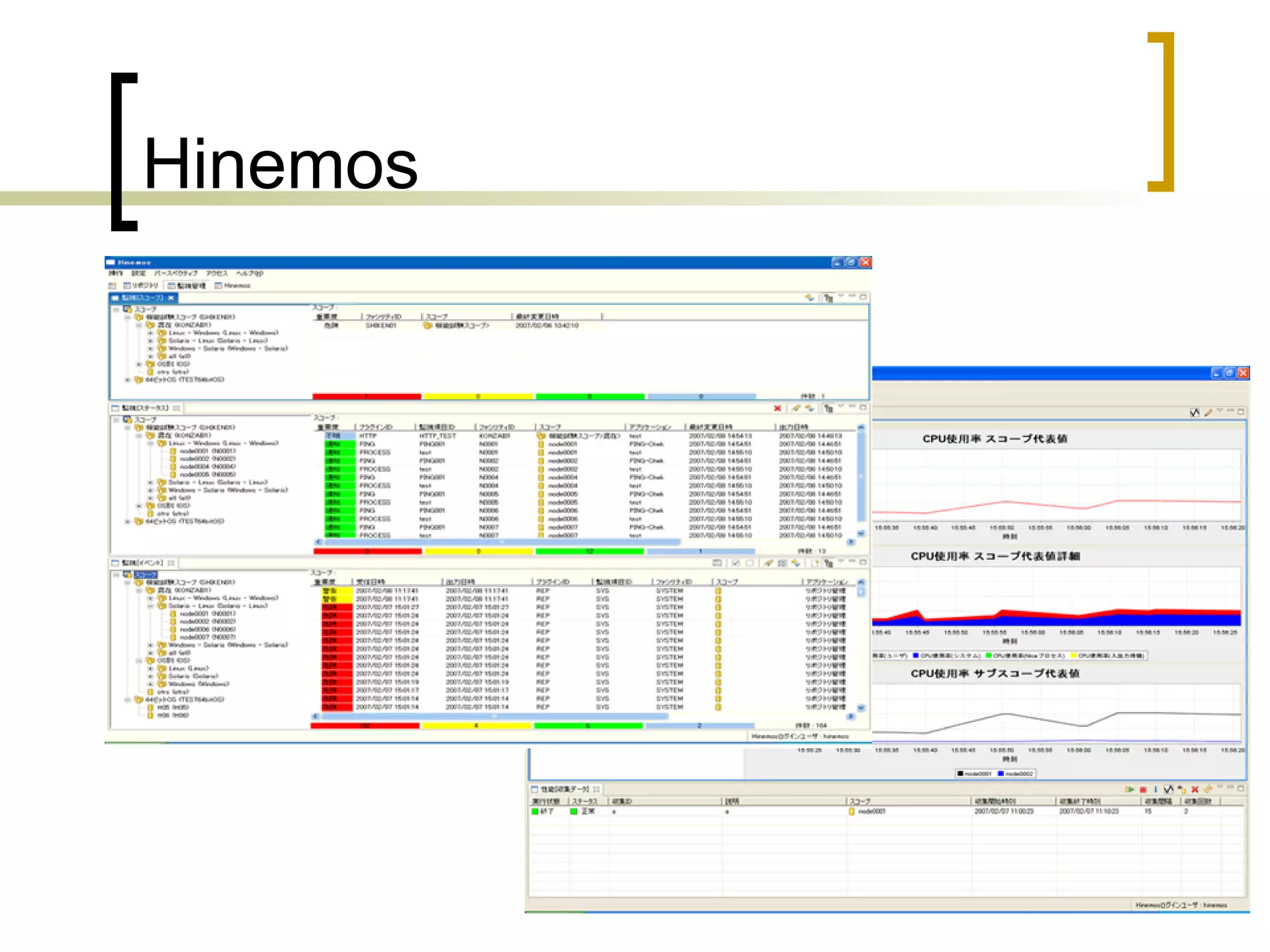Sort by プラグインID column in 監視[ステータス]

pyautogui.click(x=385, y=427)
